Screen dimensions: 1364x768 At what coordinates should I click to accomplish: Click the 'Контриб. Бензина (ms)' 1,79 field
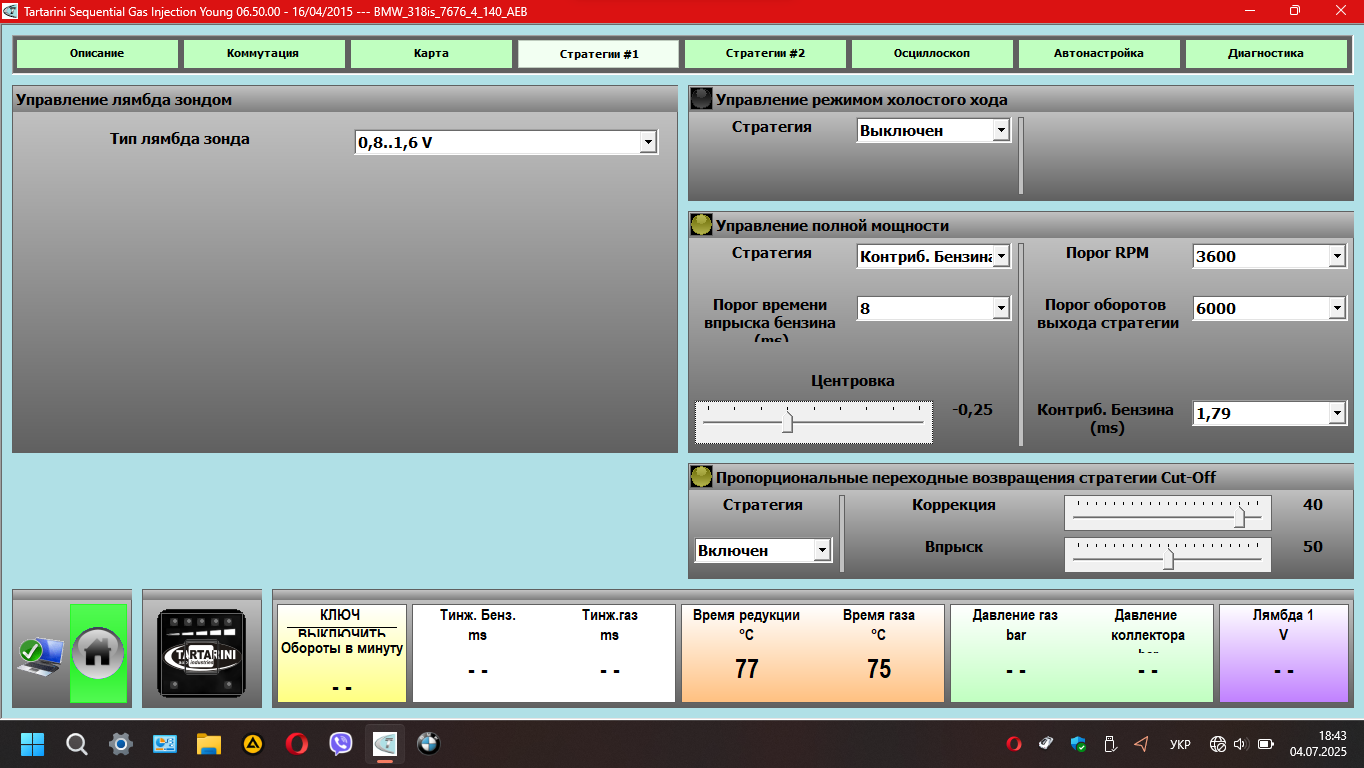1270,413
